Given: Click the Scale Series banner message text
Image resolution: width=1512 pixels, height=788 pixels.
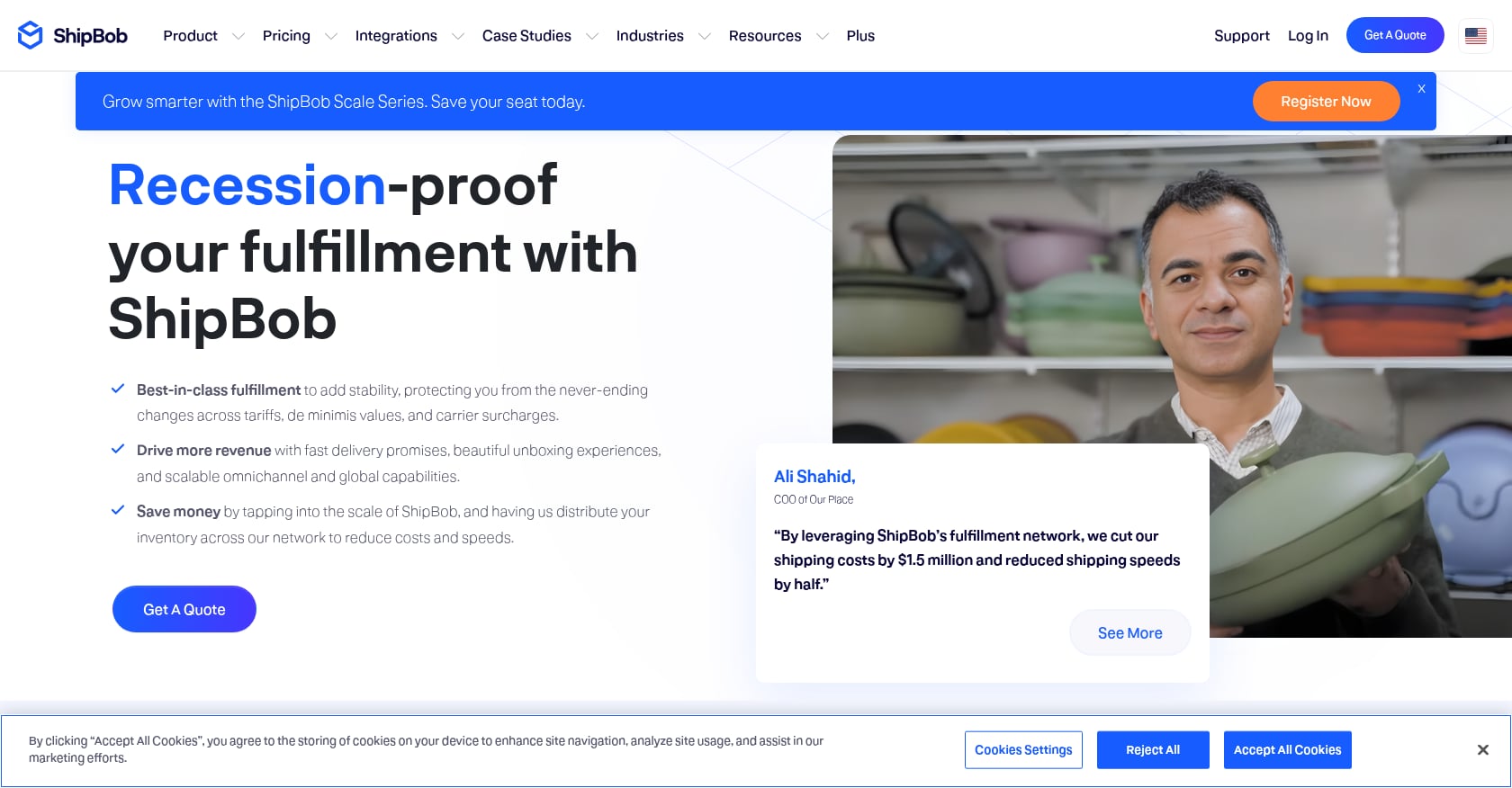Looking at the screenshot, I should [x=344, y=102].
